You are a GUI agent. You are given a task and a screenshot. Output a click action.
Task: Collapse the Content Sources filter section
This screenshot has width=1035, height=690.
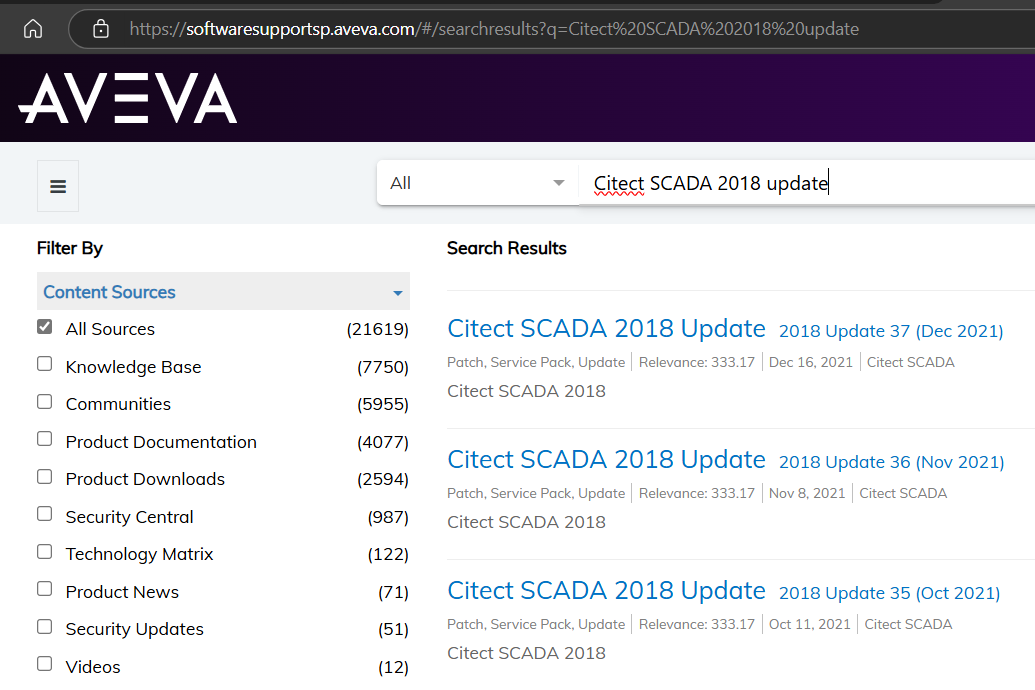(x=223, y=291)
